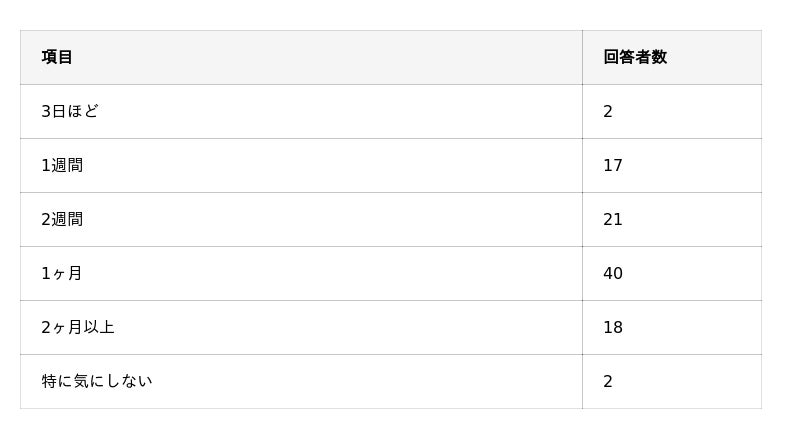800x439 pixels.
Task: Click the value 40 for 1ヶ月
Action: (613, 273)
